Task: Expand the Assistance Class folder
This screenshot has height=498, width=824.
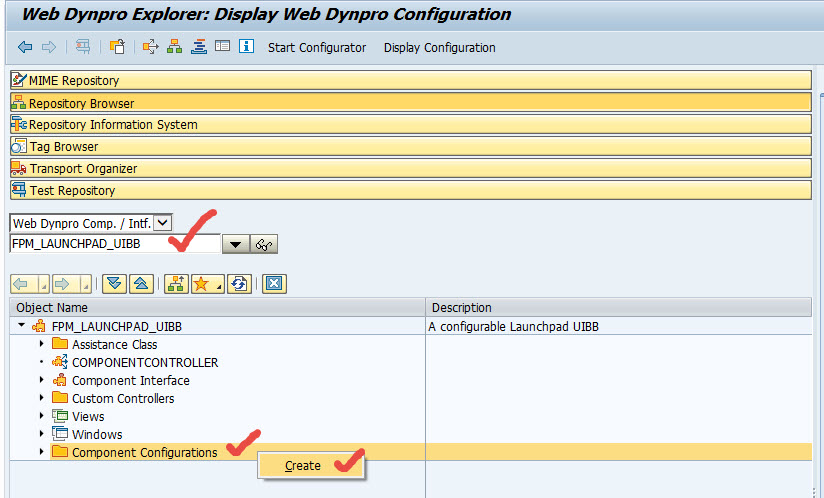Action: click(x=42, y=344)
